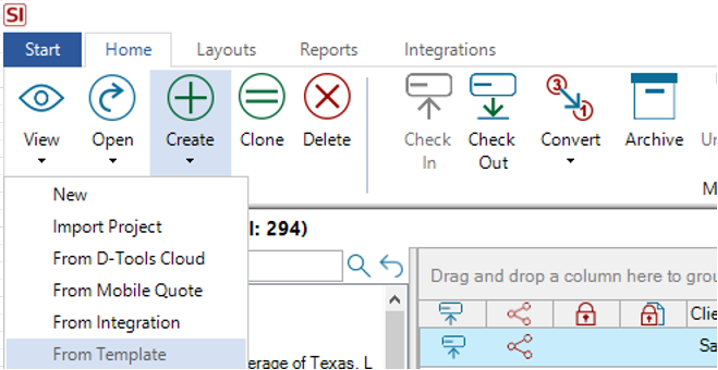Click the Check In icon
The image size is (718, 370).
(x=429, y=97)
